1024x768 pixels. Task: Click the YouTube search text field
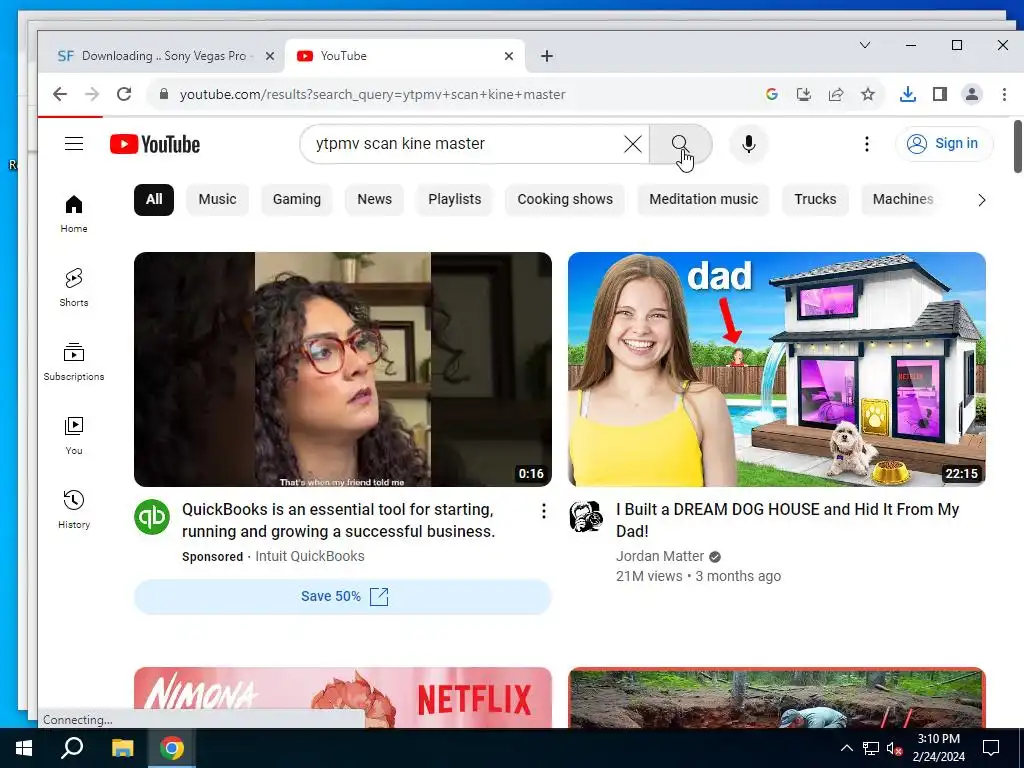point(467,144)
